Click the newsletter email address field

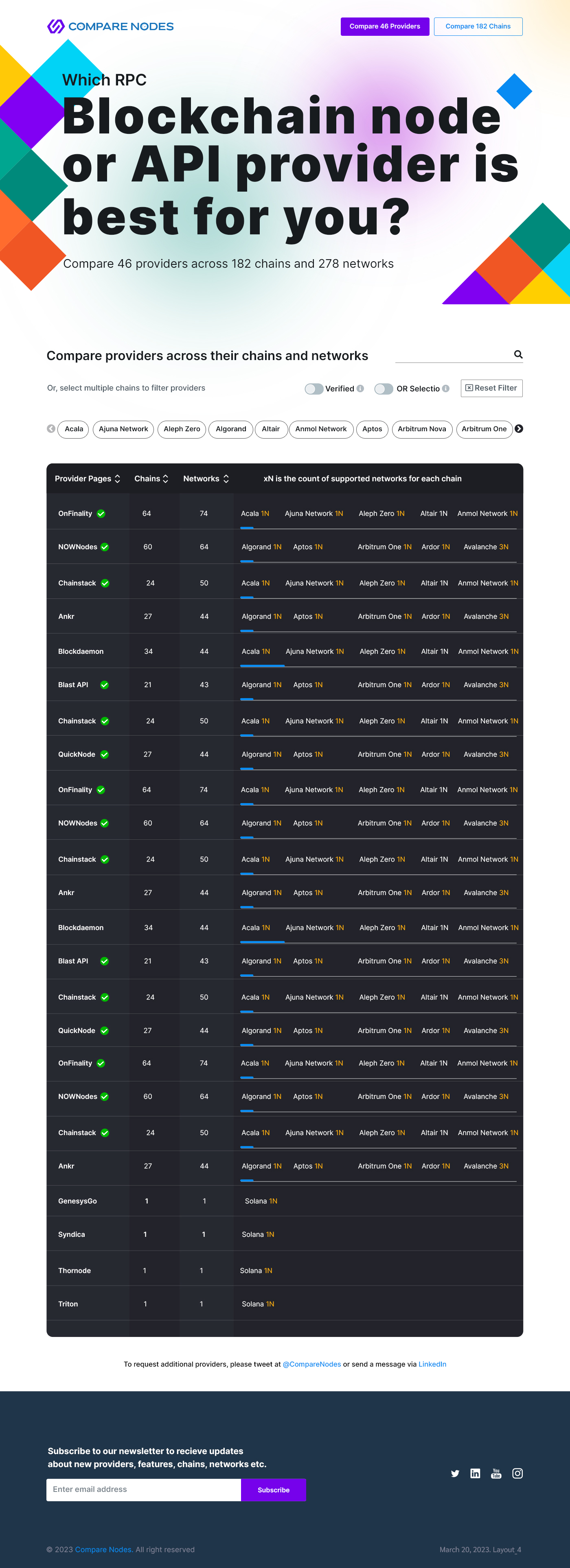[x=144, y=1489]
